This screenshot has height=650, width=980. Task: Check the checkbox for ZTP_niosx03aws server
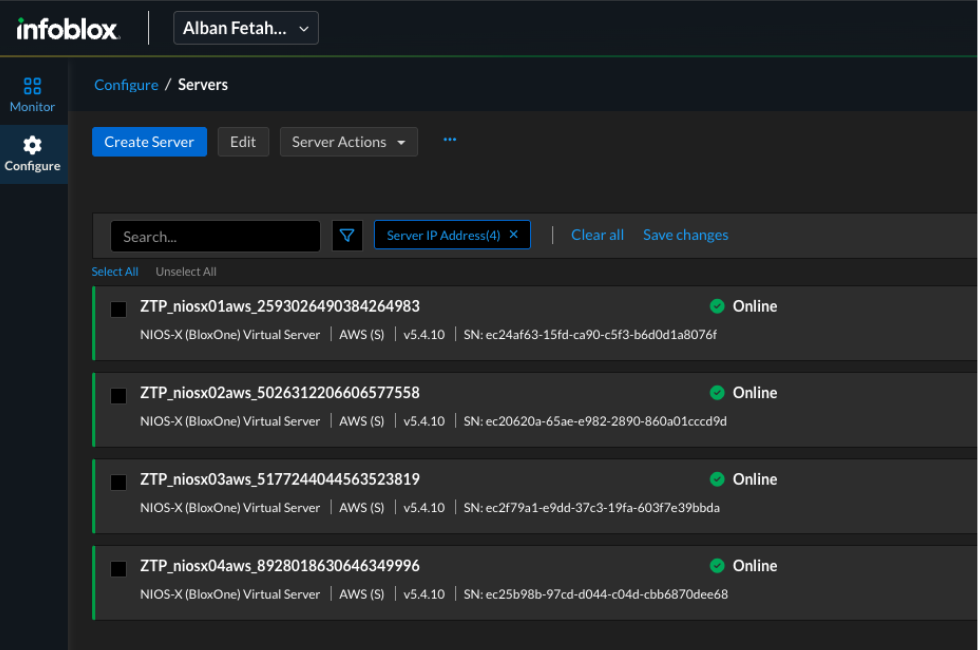[x=118, y=483]
